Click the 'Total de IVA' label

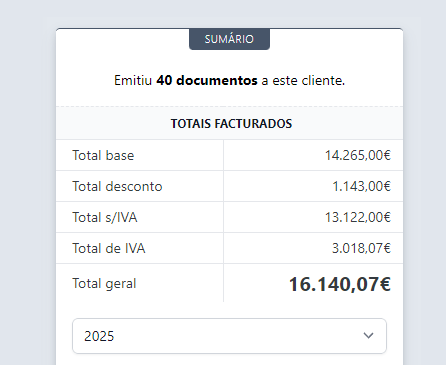[109, 248]
